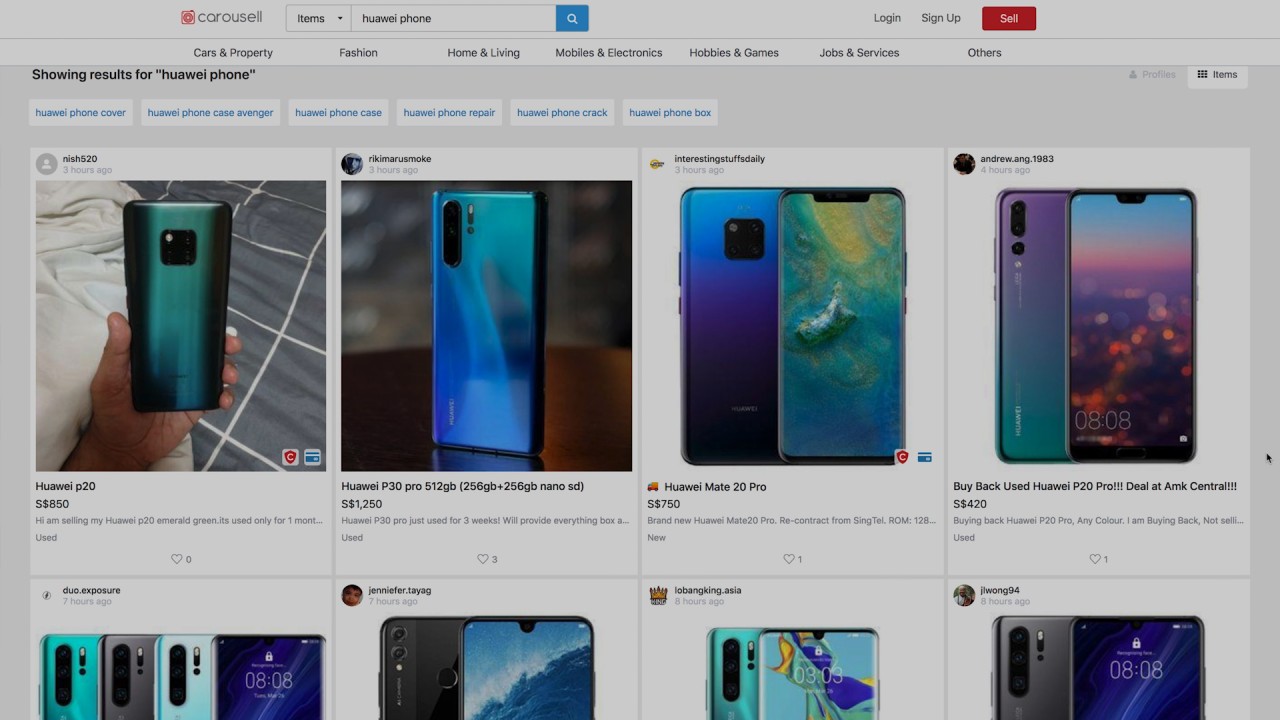
Task: Click the jenniefer.tayag username
Action: [400, 590]
